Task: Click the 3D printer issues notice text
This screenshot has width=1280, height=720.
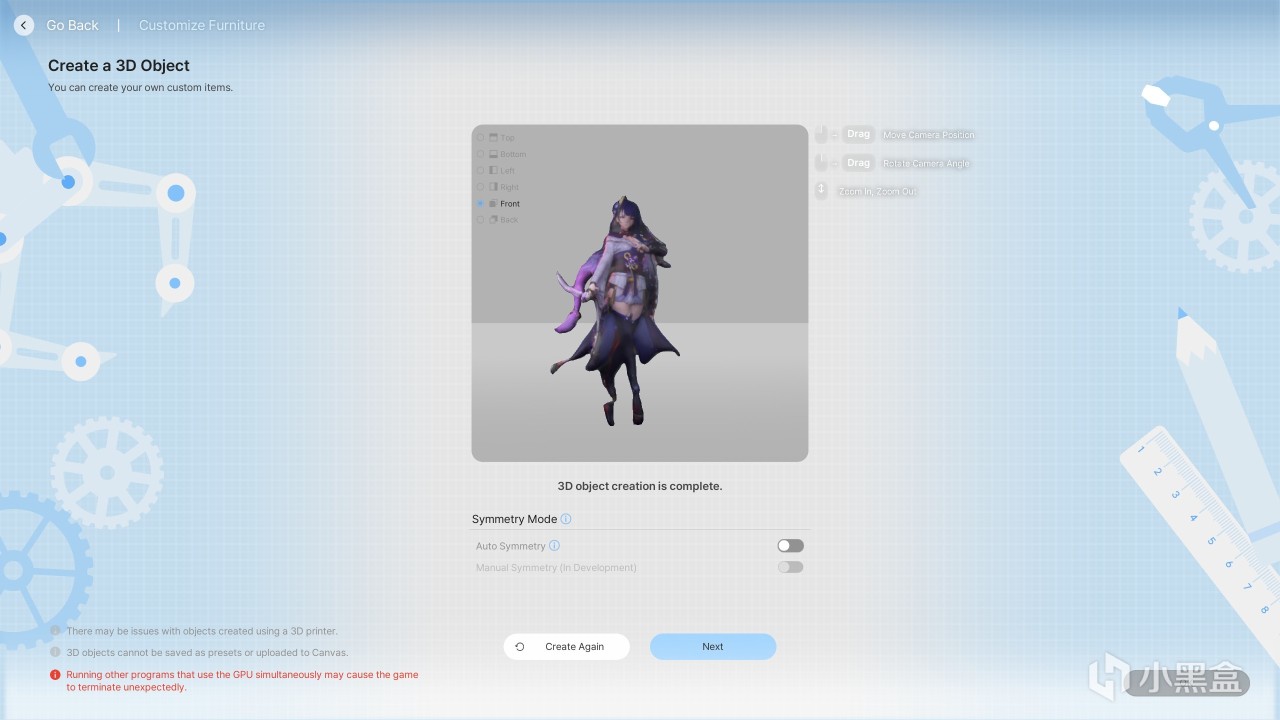Action: (202, 631)
